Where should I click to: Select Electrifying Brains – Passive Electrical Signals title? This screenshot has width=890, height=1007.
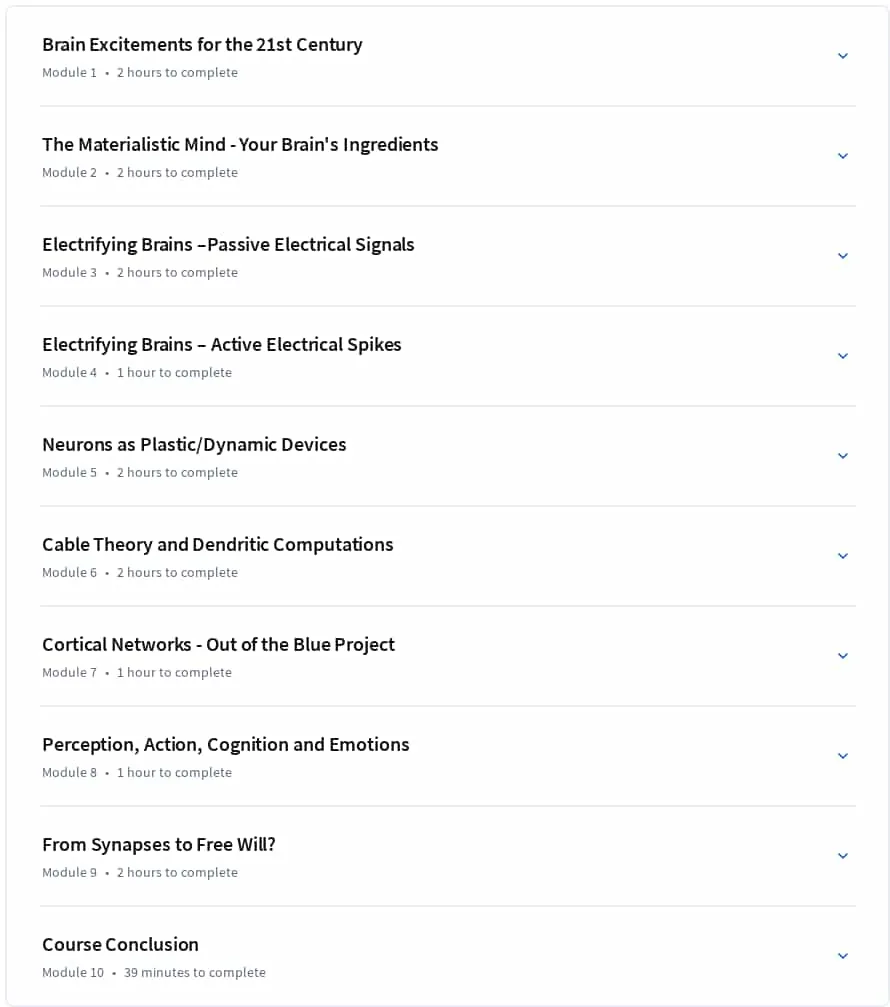(x=228, y=245)
